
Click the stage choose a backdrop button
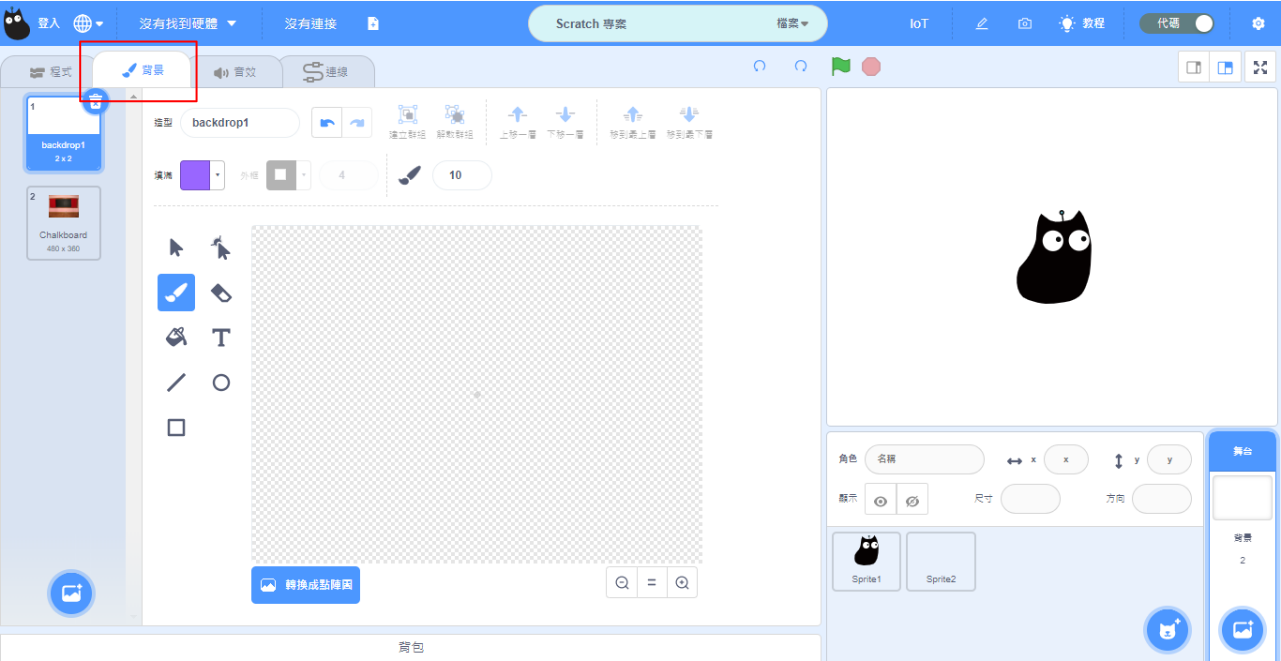pos(1242,629)
